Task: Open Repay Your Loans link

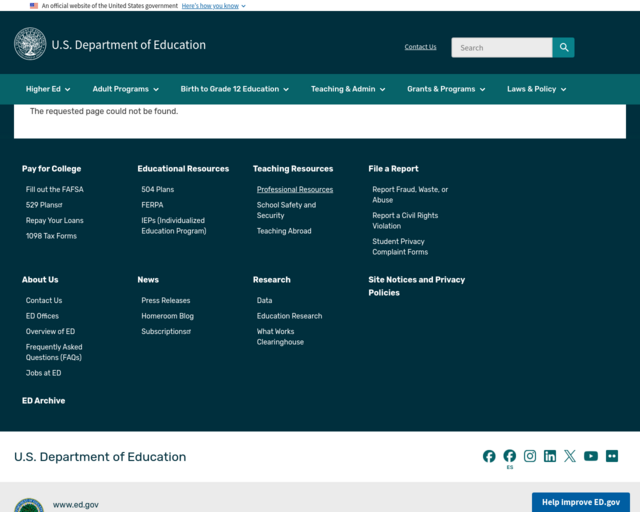Action: click(55, 220)
